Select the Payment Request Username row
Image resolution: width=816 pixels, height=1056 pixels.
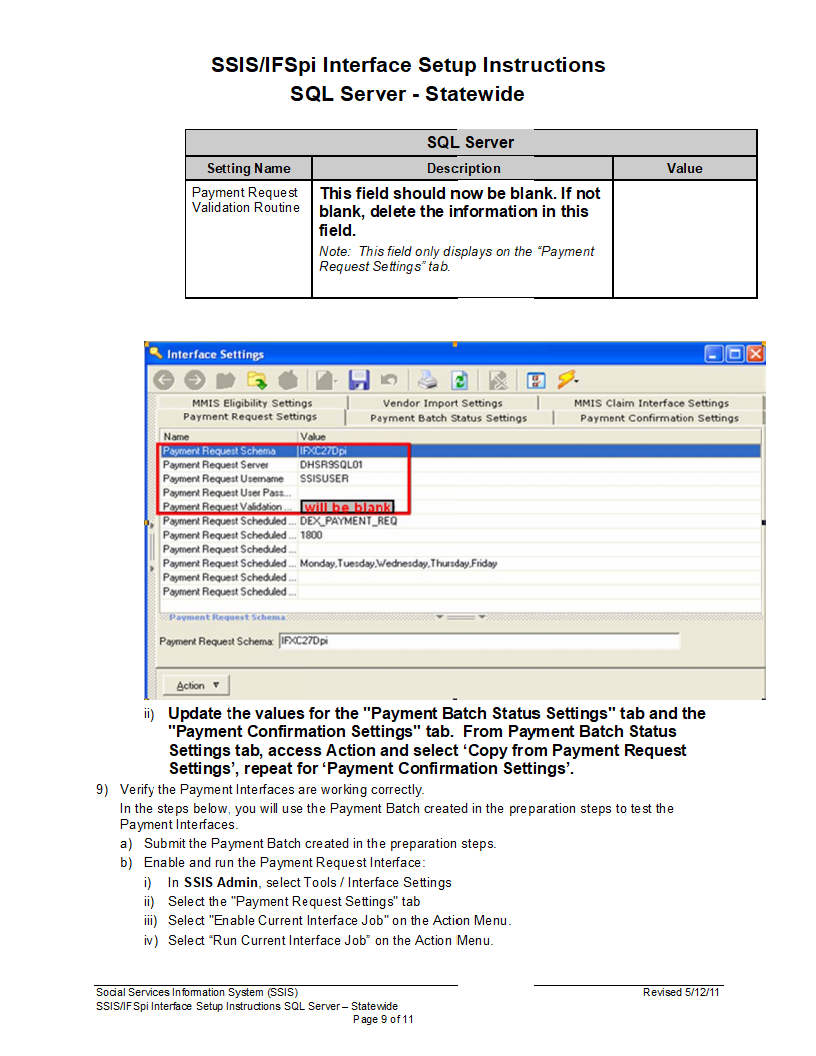(461, 479)
